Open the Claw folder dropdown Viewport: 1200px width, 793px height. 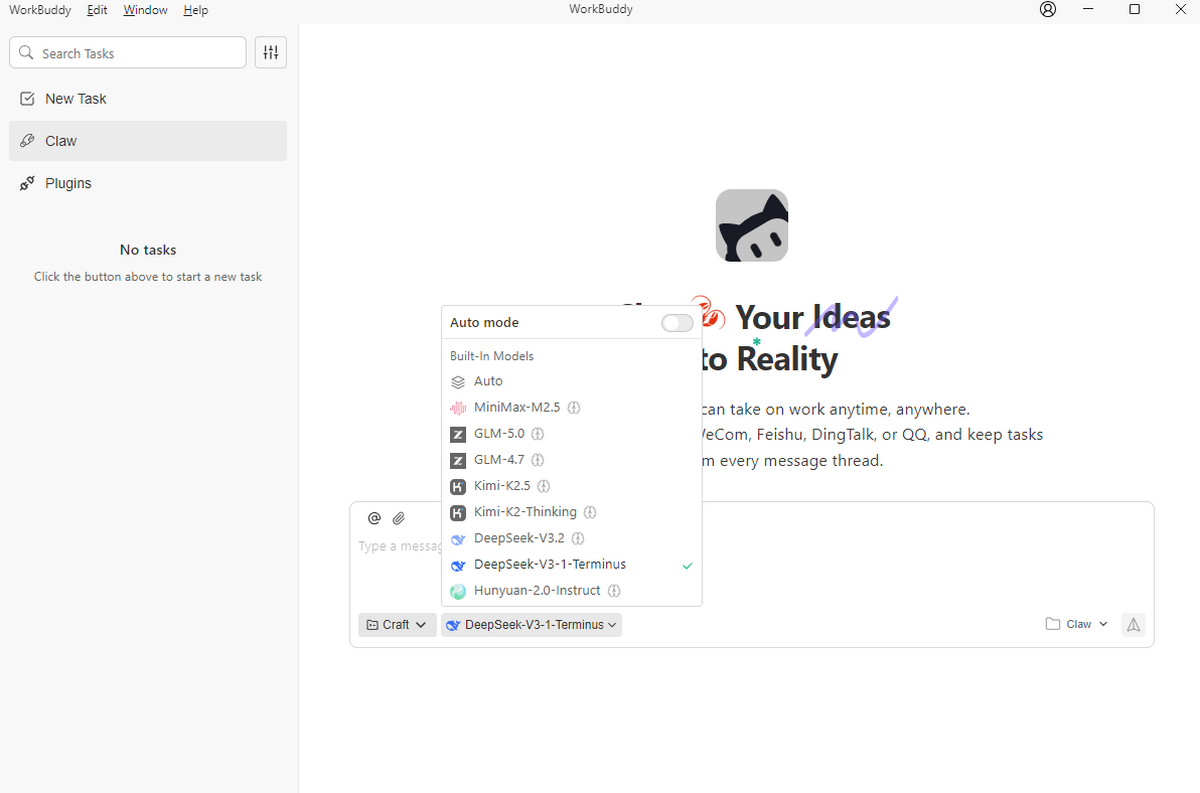(x=1077, y=624)
